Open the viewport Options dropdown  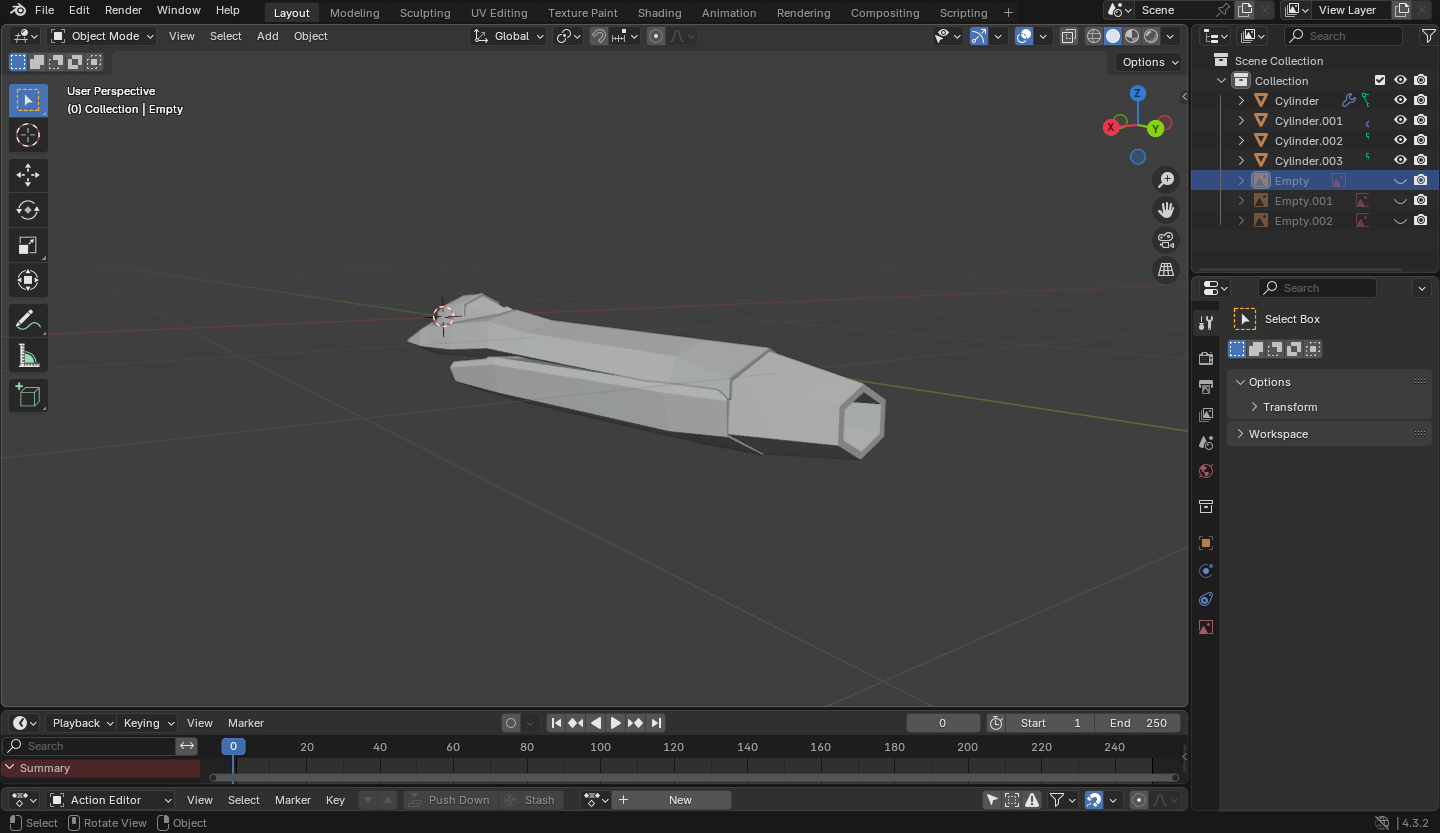click(1150, 62)
